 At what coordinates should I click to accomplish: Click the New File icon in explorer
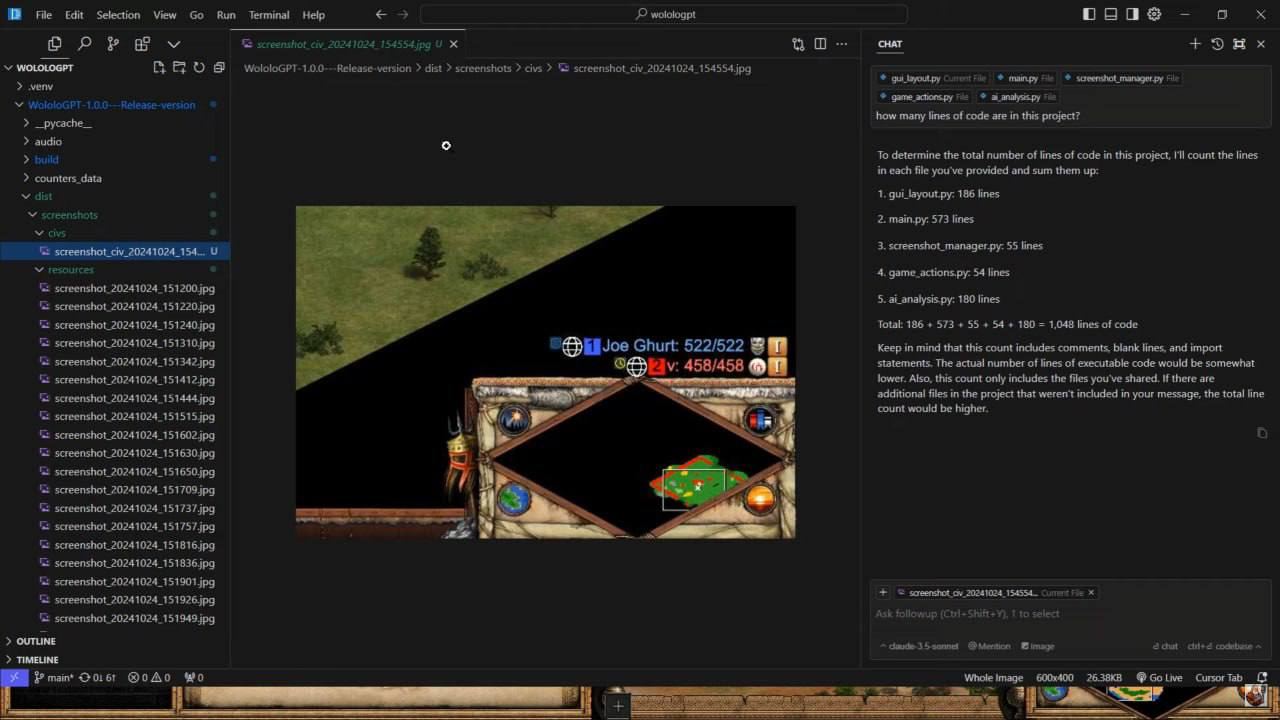[x=159, y=67]
